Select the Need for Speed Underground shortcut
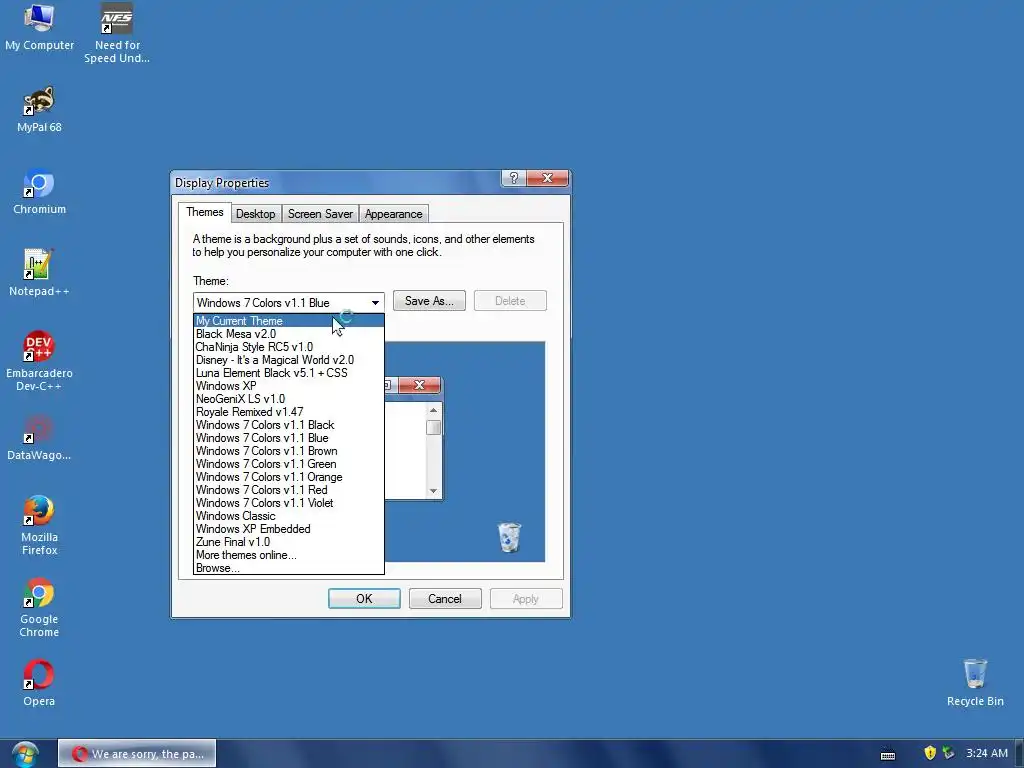This screenshot has height=768, width=1024. (x=117, y=33)
